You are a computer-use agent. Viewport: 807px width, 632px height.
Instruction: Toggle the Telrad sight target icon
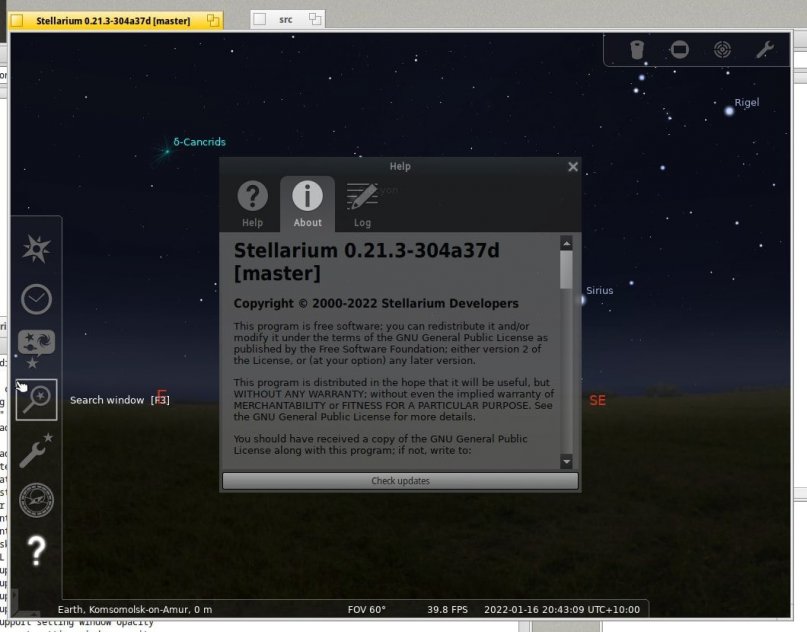point(722,49)
